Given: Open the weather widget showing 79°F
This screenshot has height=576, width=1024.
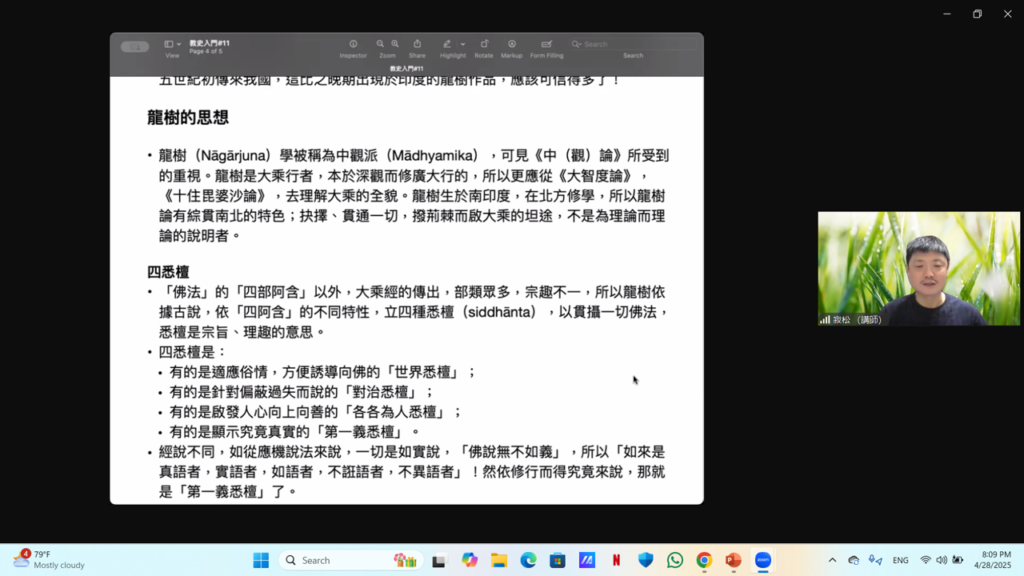Looking at the screenshot, I should tap(48, 560).
